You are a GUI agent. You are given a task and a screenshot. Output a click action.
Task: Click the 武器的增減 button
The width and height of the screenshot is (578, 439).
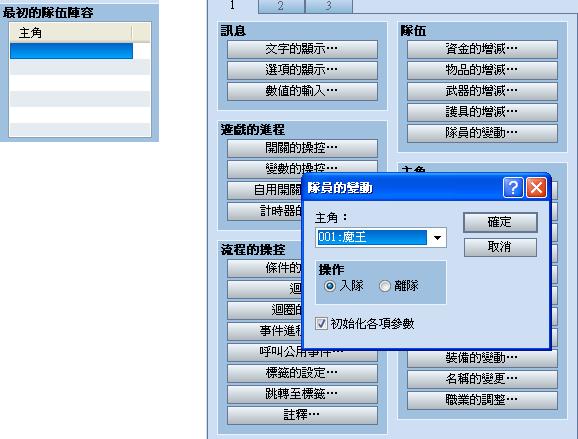coord(482,91)
